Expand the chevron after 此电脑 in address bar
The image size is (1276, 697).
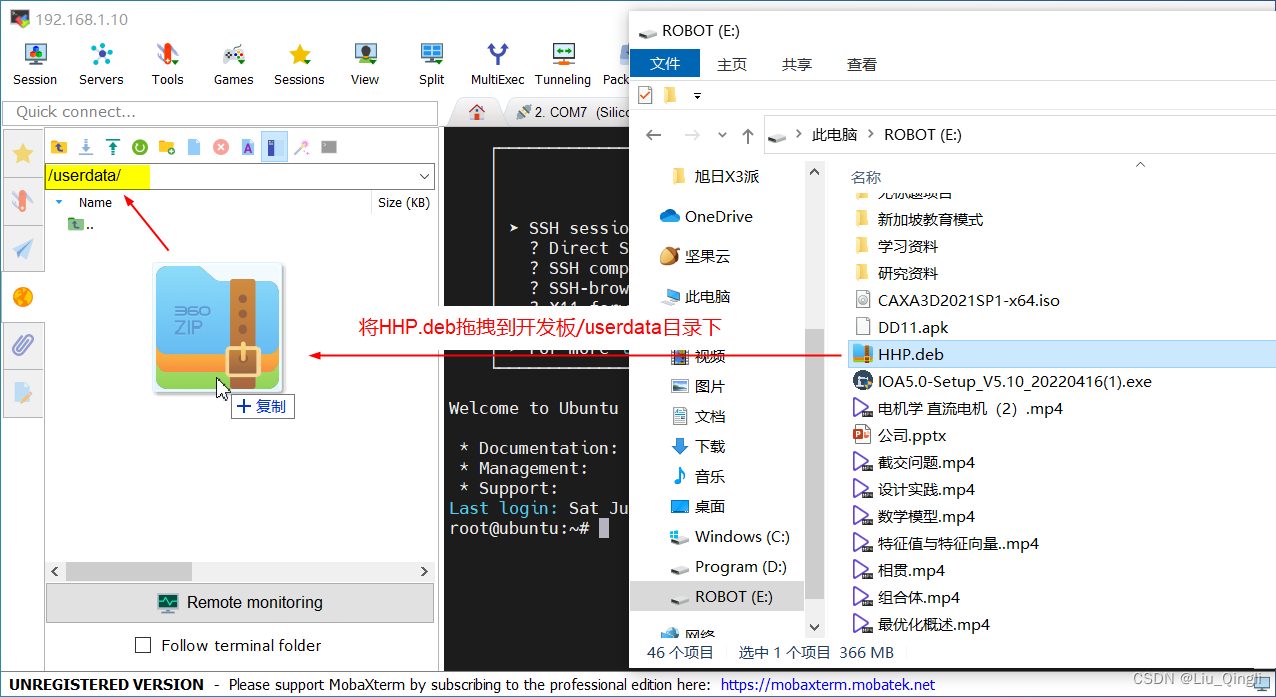(x=871, y=135)
